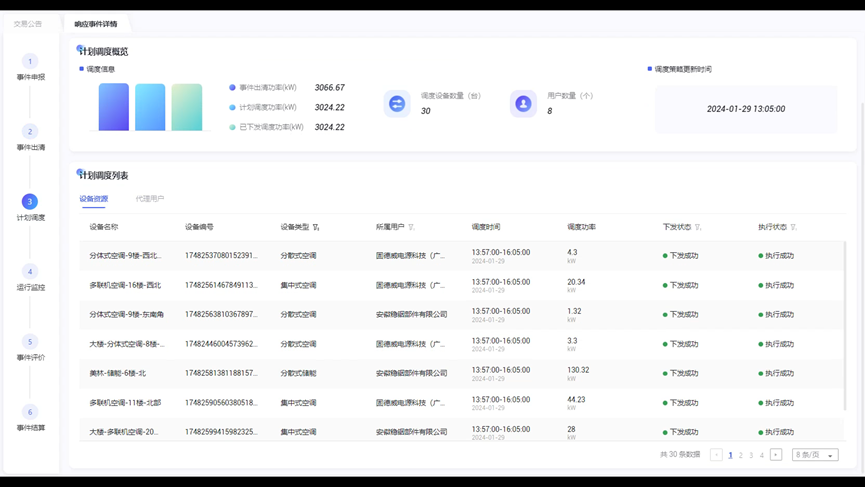The height and width of the screenshot is (487, 865).
Task: Switch to the 代理用户 tab
Action: 149,199
